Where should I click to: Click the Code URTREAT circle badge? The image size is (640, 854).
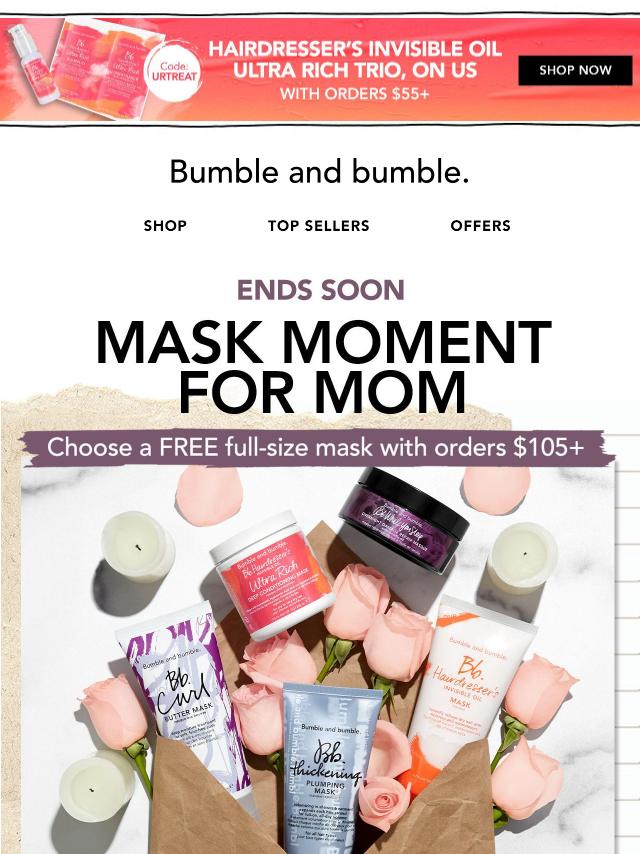click(174, 71)
